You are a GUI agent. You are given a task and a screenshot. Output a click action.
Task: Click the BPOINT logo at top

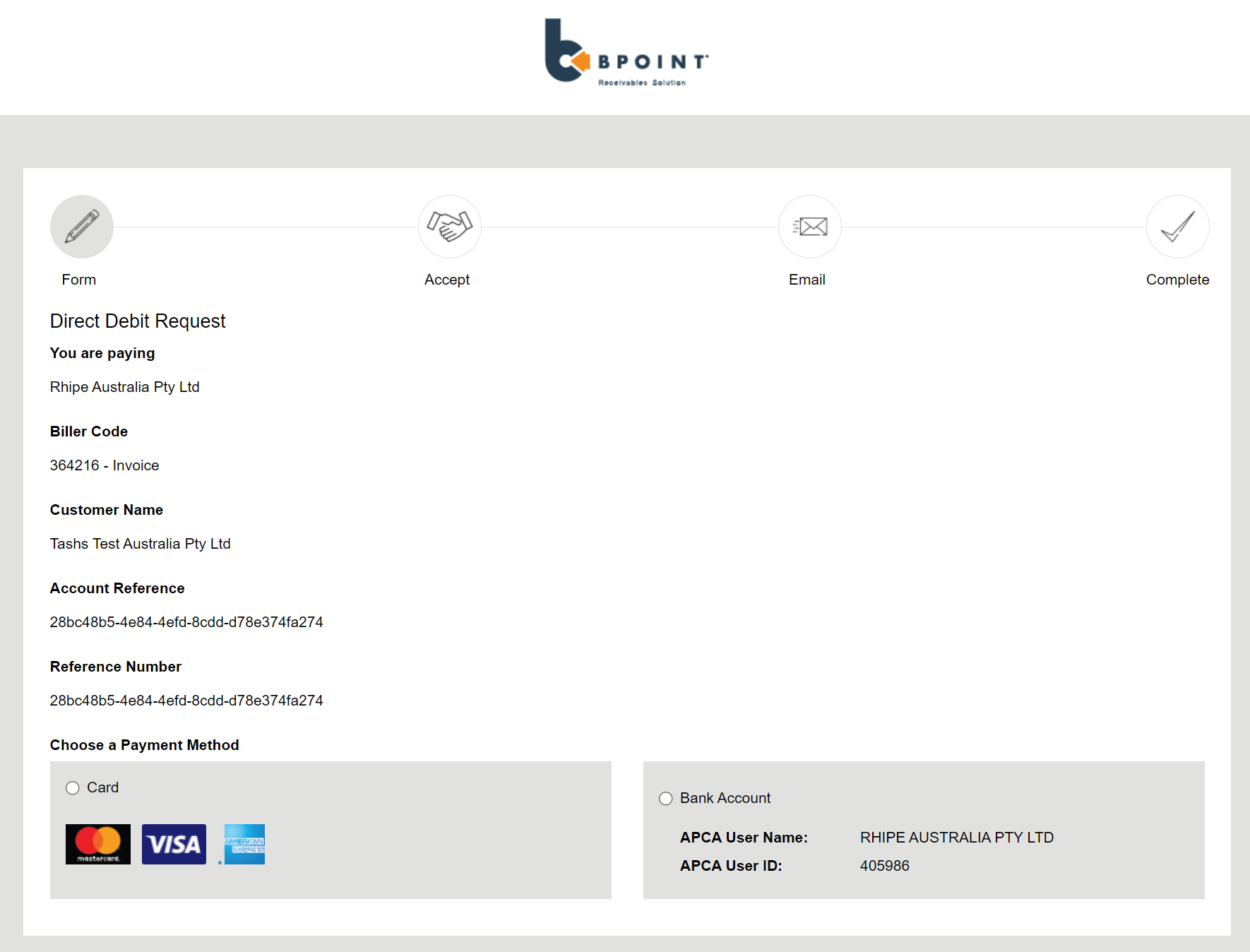[x=626, y=53]
